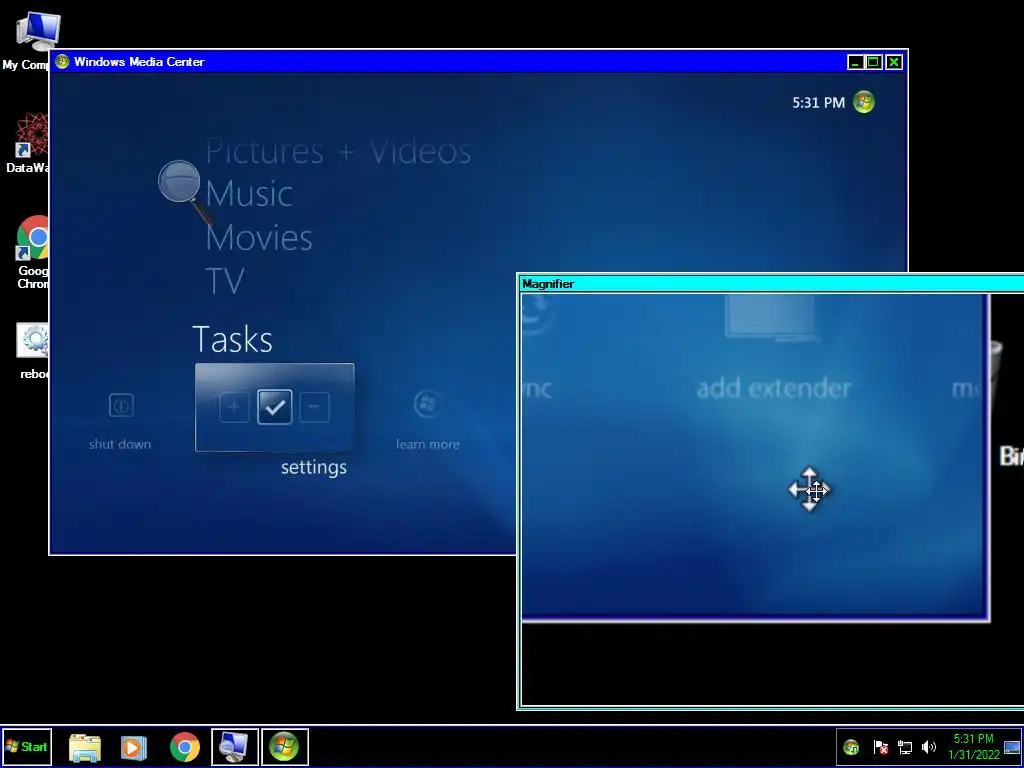Select Movies in Media Center menu

tap(259, 237)
